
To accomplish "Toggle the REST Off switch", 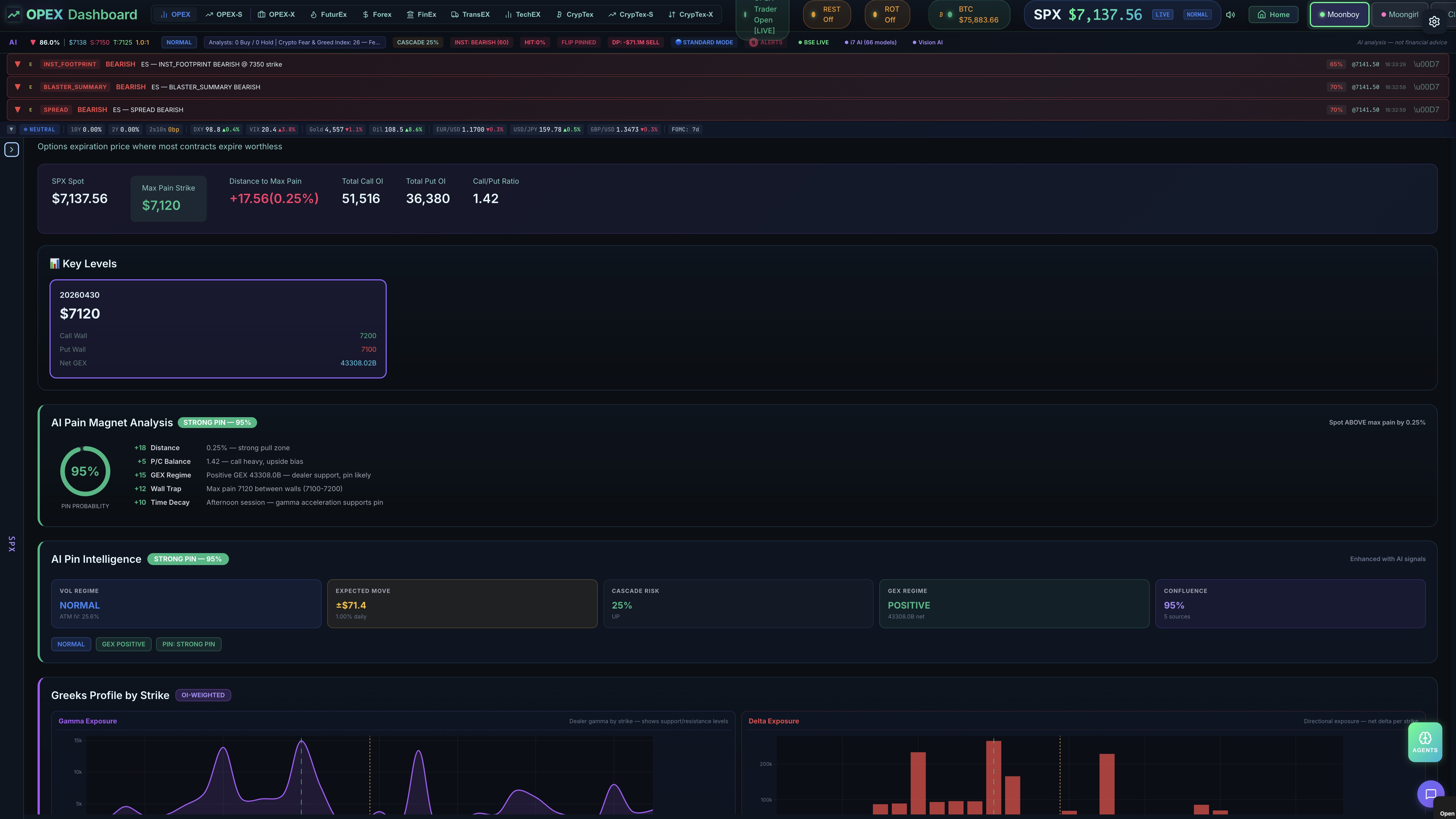I will pos(827,15).
